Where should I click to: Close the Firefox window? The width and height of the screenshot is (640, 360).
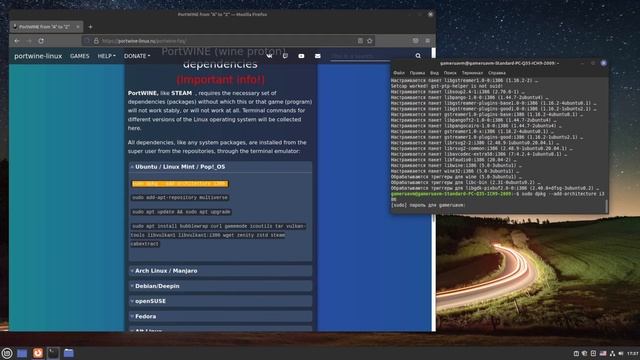coord(430,14)
